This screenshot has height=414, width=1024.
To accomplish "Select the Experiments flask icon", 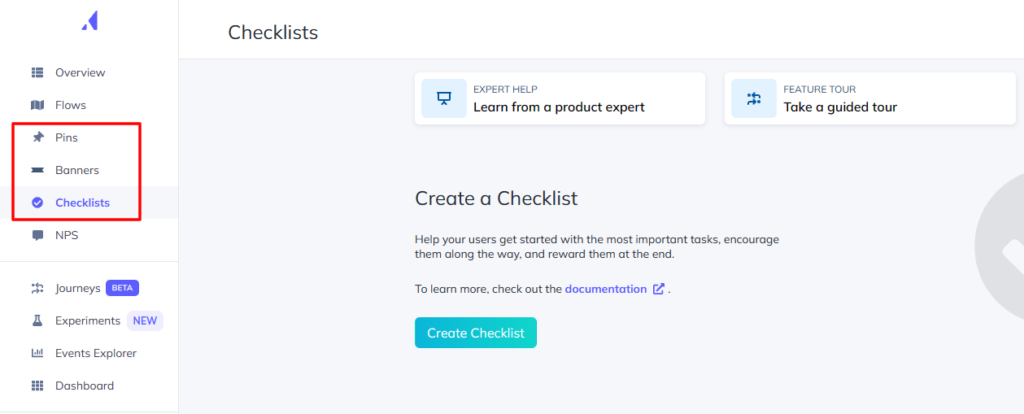I will (38, 321).
